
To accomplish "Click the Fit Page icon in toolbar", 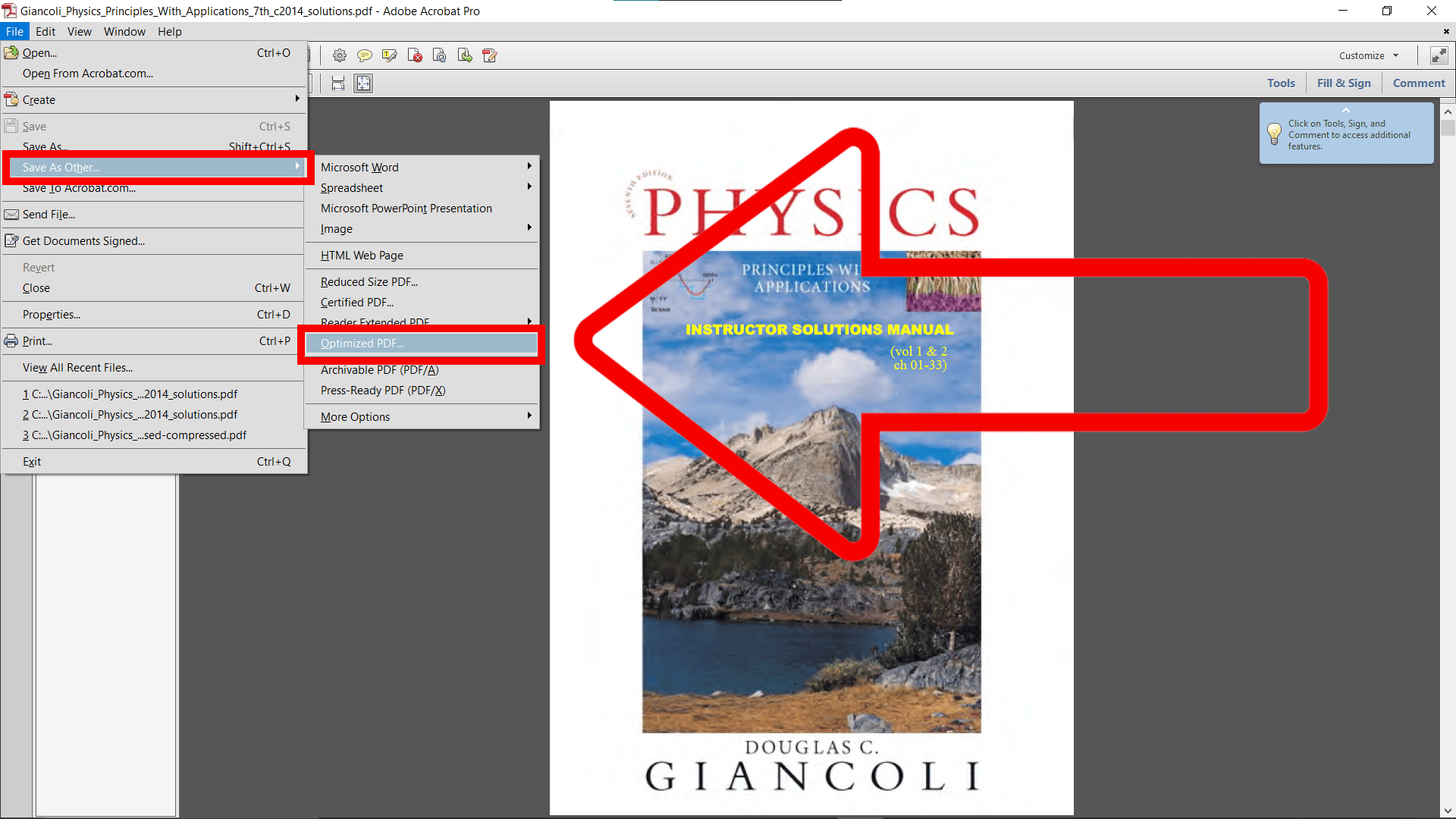I will click(x=363, y=82).
